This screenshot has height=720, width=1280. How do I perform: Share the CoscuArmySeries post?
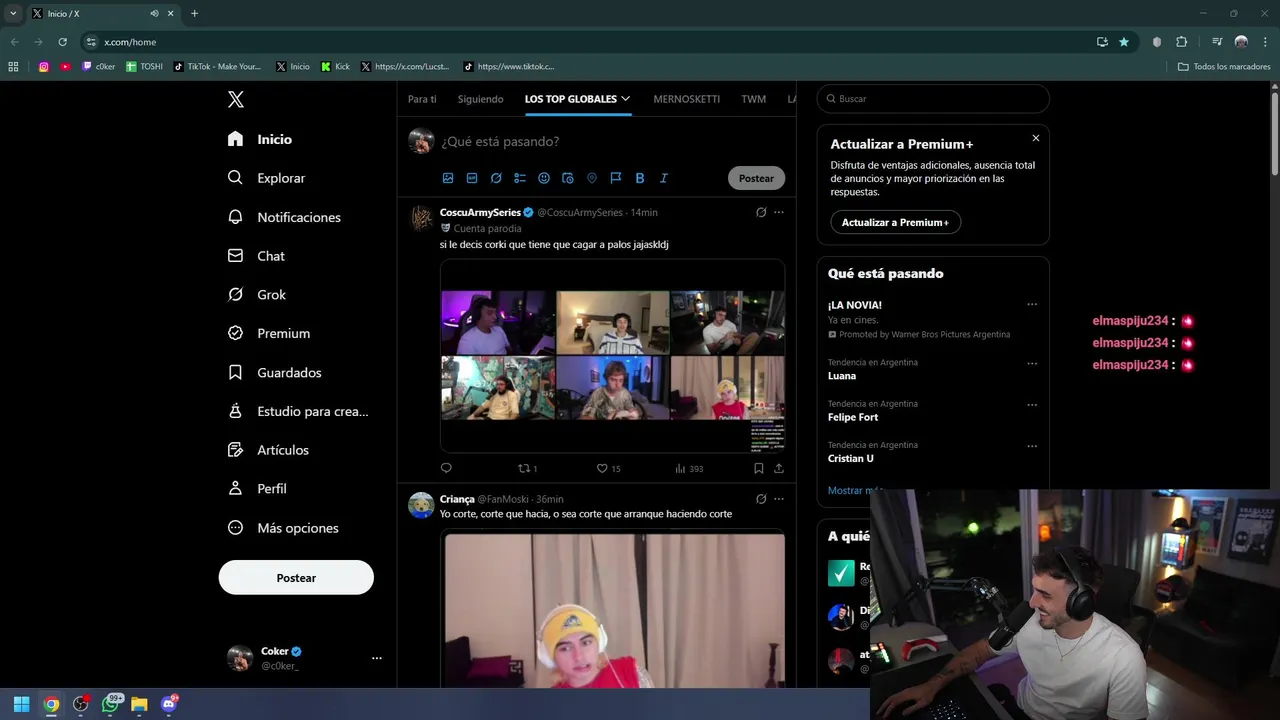pyautogui.click(x=779, y=468)
